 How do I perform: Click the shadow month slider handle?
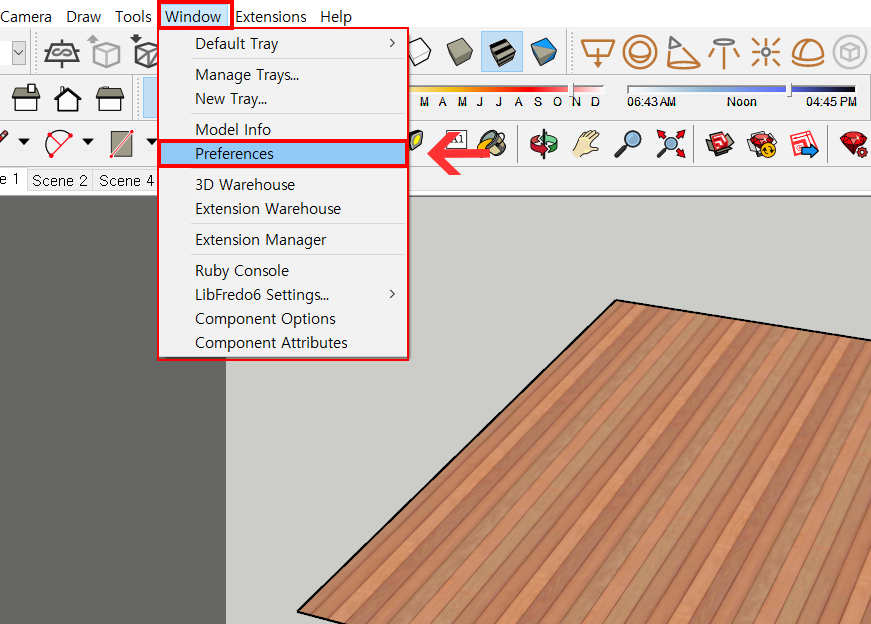(573, 89)
